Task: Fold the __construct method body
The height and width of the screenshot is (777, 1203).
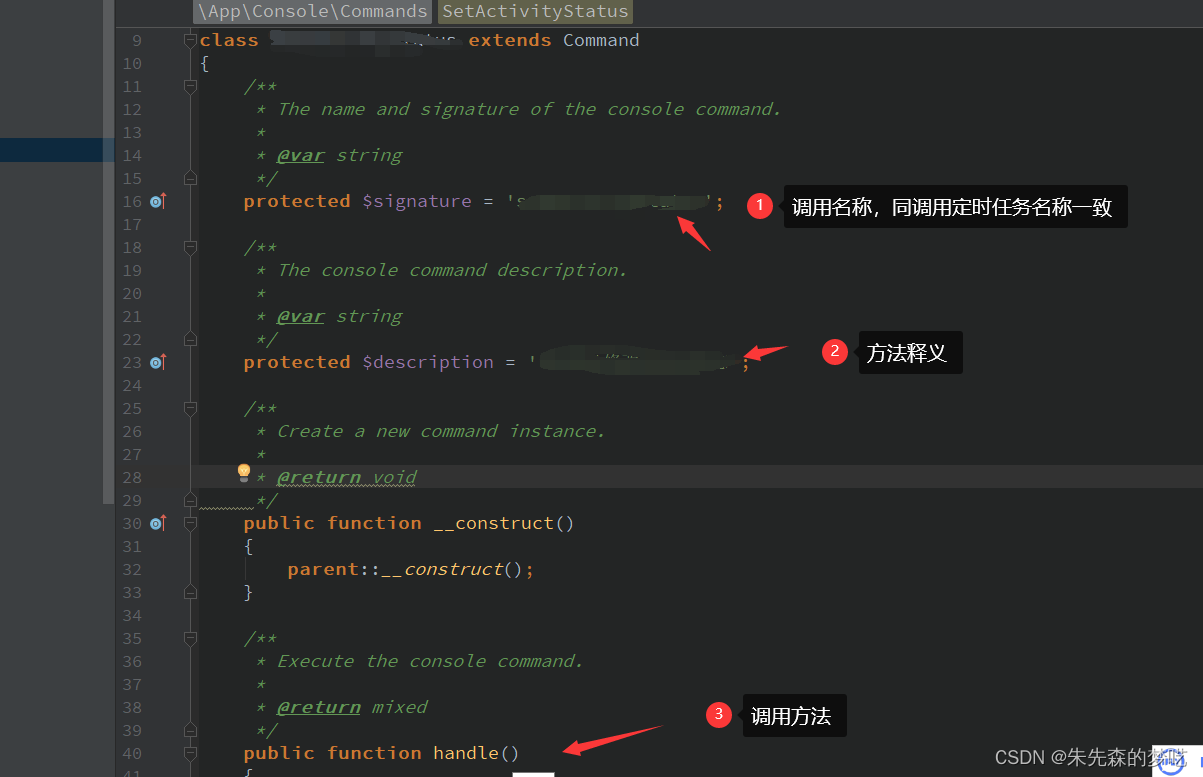Action: click(190, 523)
